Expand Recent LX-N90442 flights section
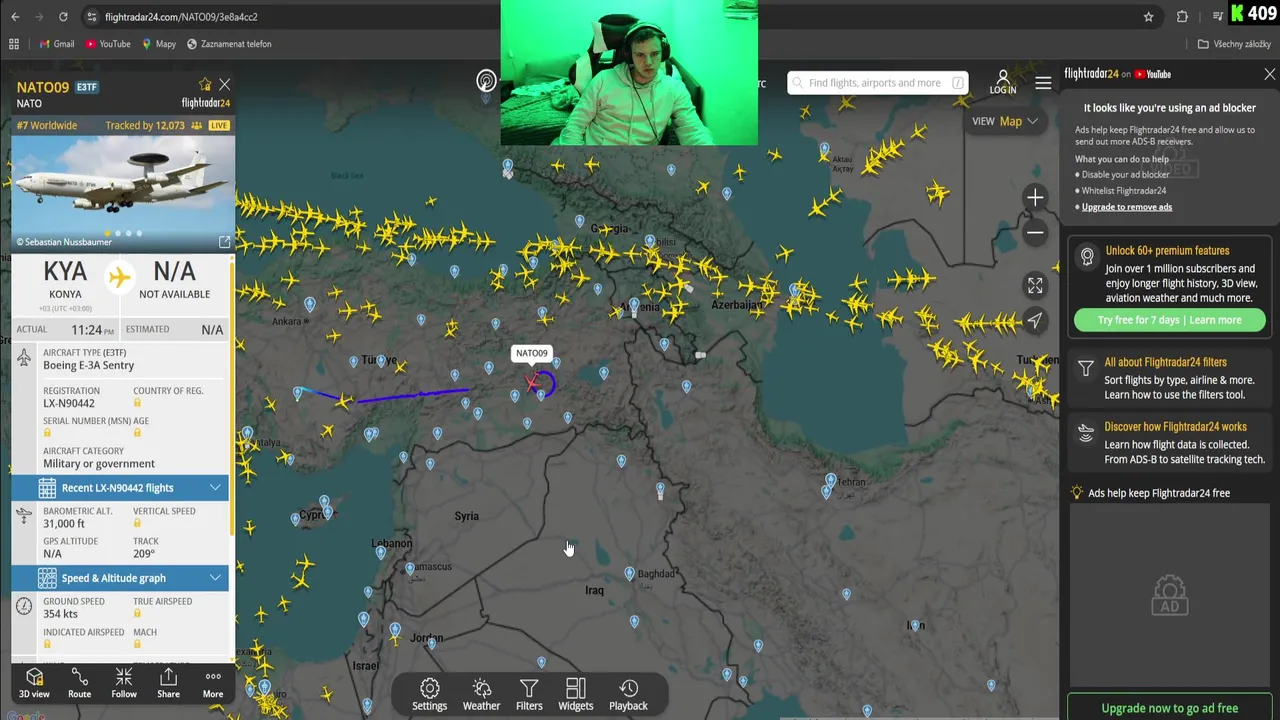 pos(120,488)
